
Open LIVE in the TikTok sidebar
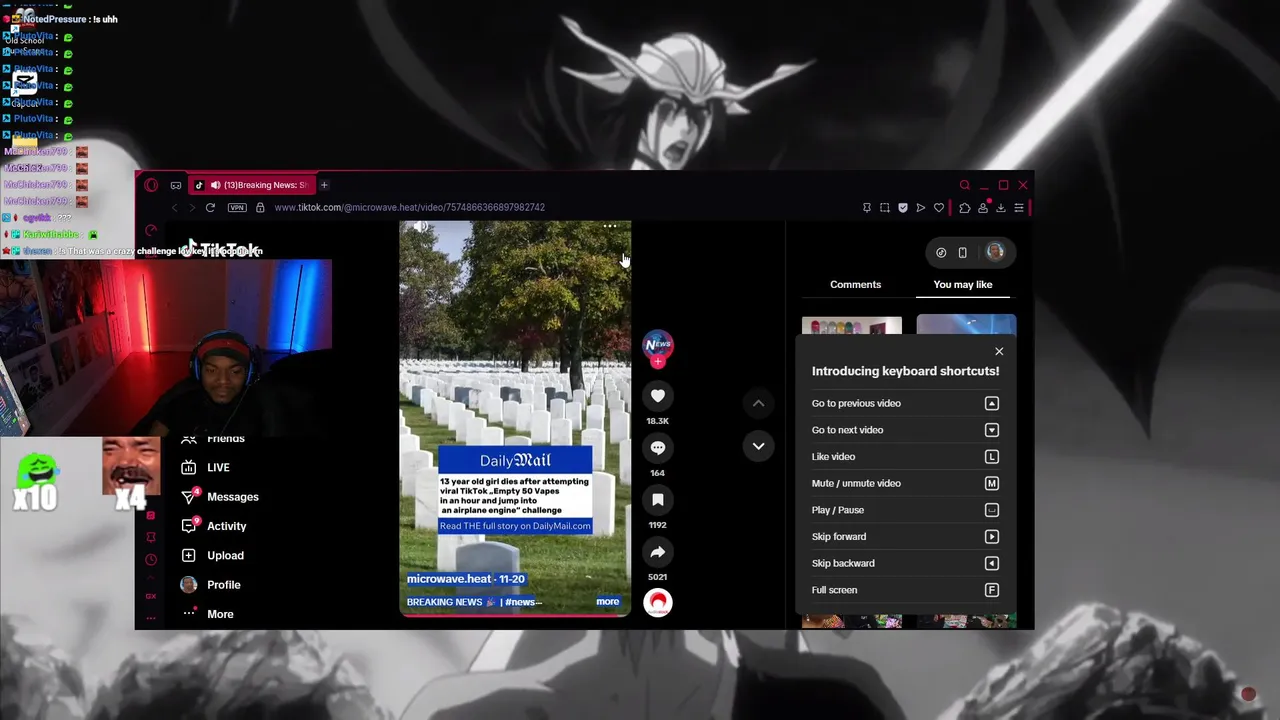(x=218, y=467)
